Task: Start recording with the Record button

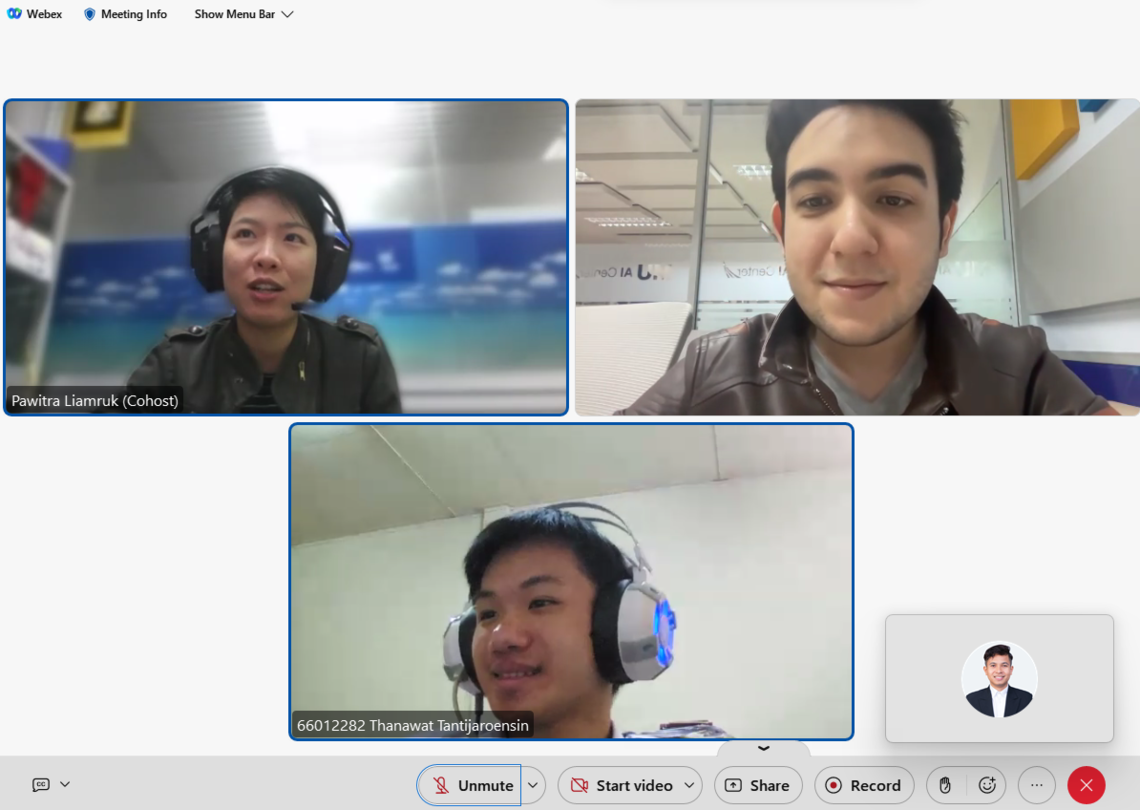Action: (x=864, y=786)
